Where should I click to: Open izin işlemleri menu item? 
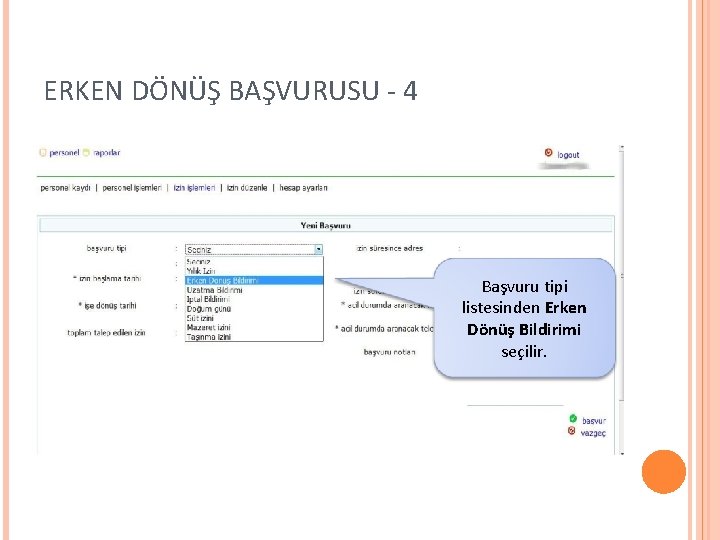(194, 188)
